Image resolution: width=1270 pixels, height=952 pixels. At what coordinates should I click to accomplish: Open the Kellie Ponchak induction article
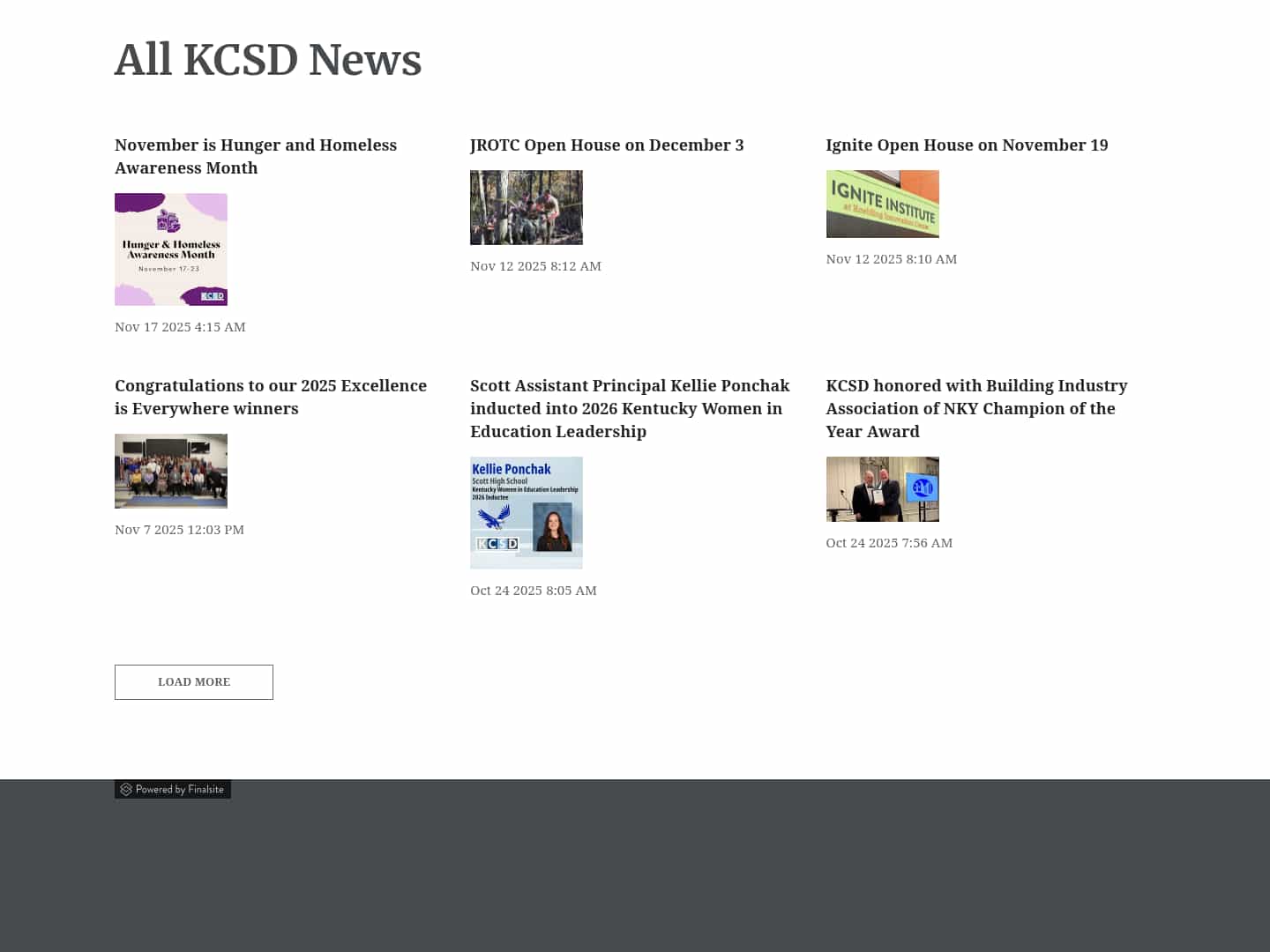pos(630,408)
